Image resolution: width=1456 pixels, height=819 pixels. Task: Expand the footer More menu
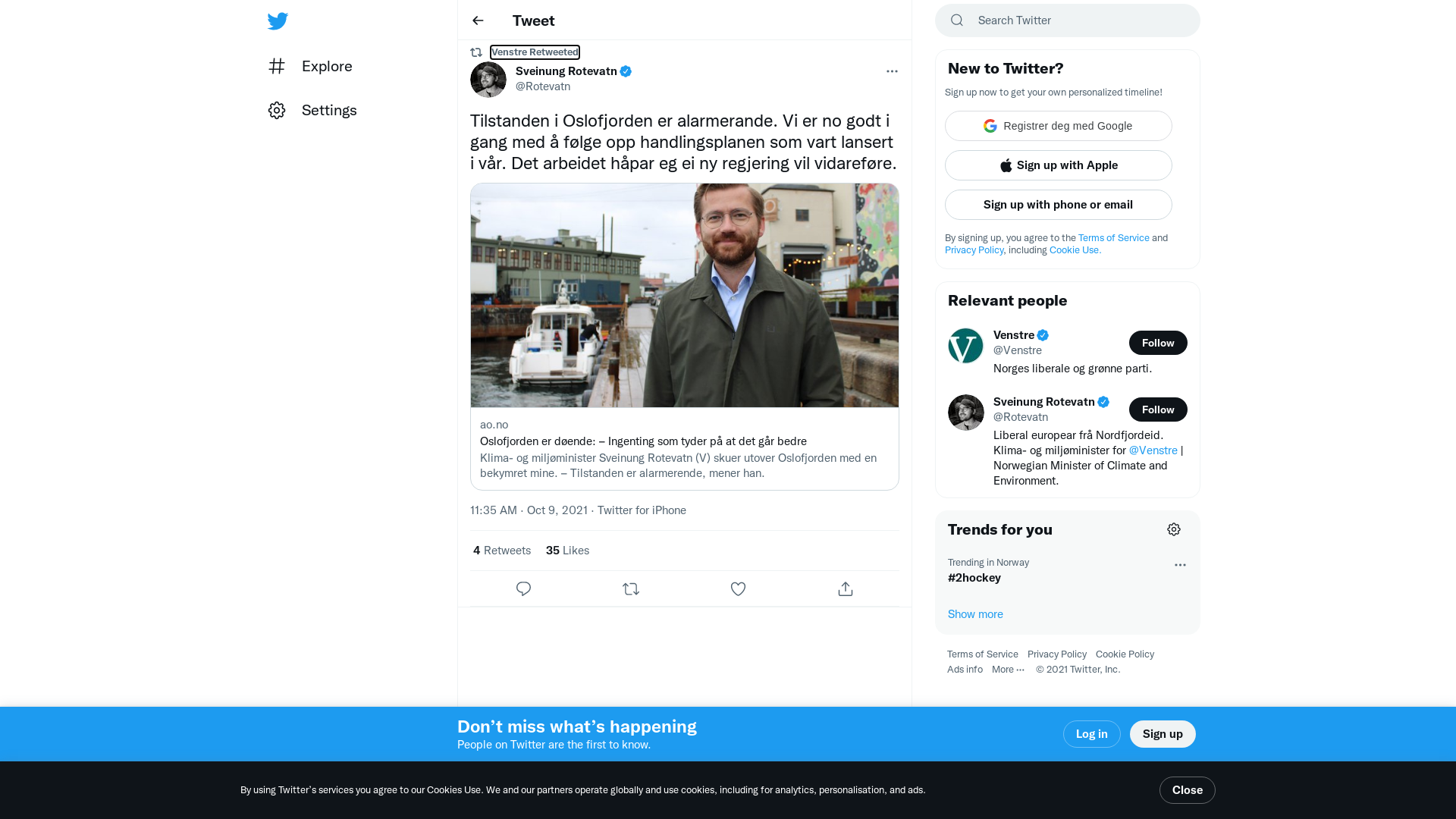click(x=1008, y=670)
